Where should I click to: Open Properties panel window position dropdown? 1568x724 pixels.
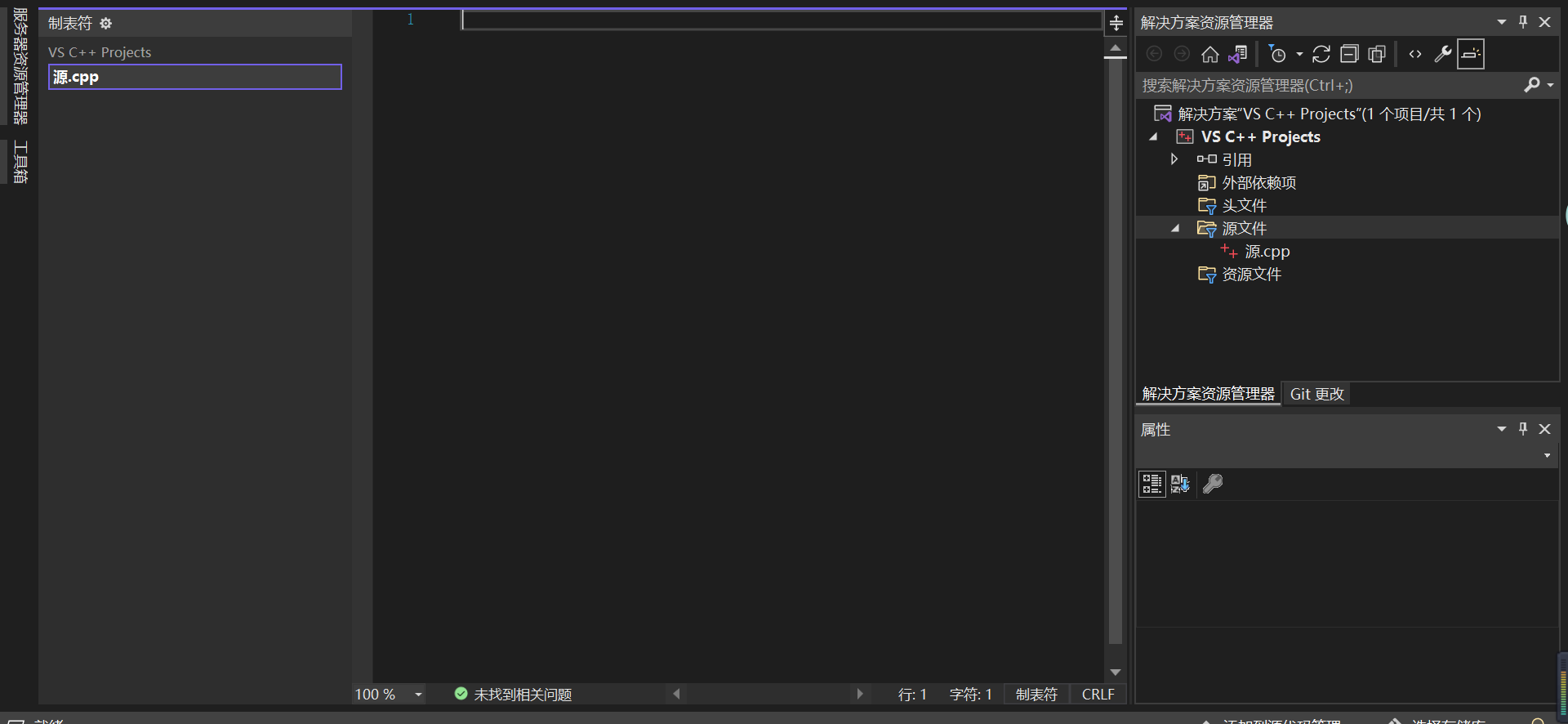(x=1501, y=428)
